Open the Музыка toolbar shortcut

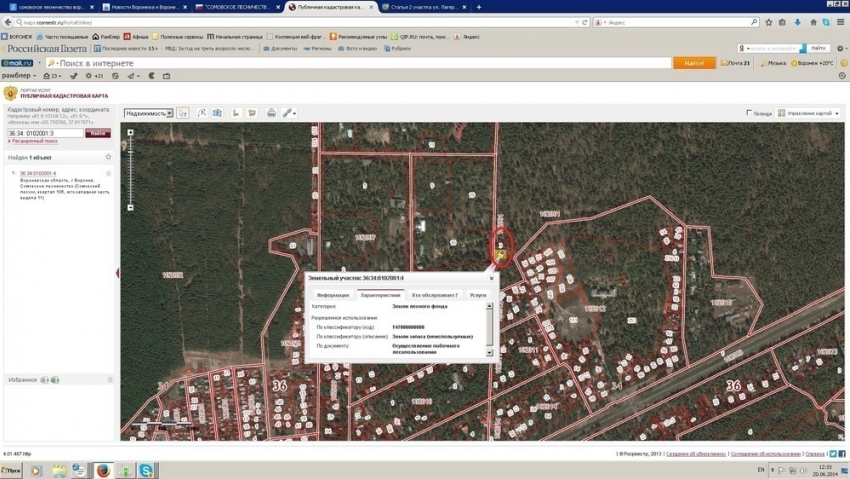click(x=773, y=63)
